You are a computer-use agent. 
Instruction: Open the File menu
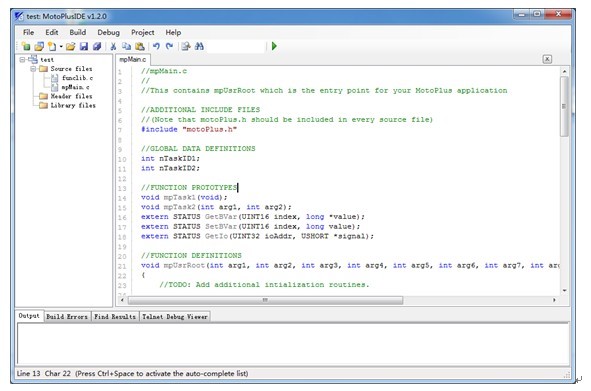[x=28, y=32]
